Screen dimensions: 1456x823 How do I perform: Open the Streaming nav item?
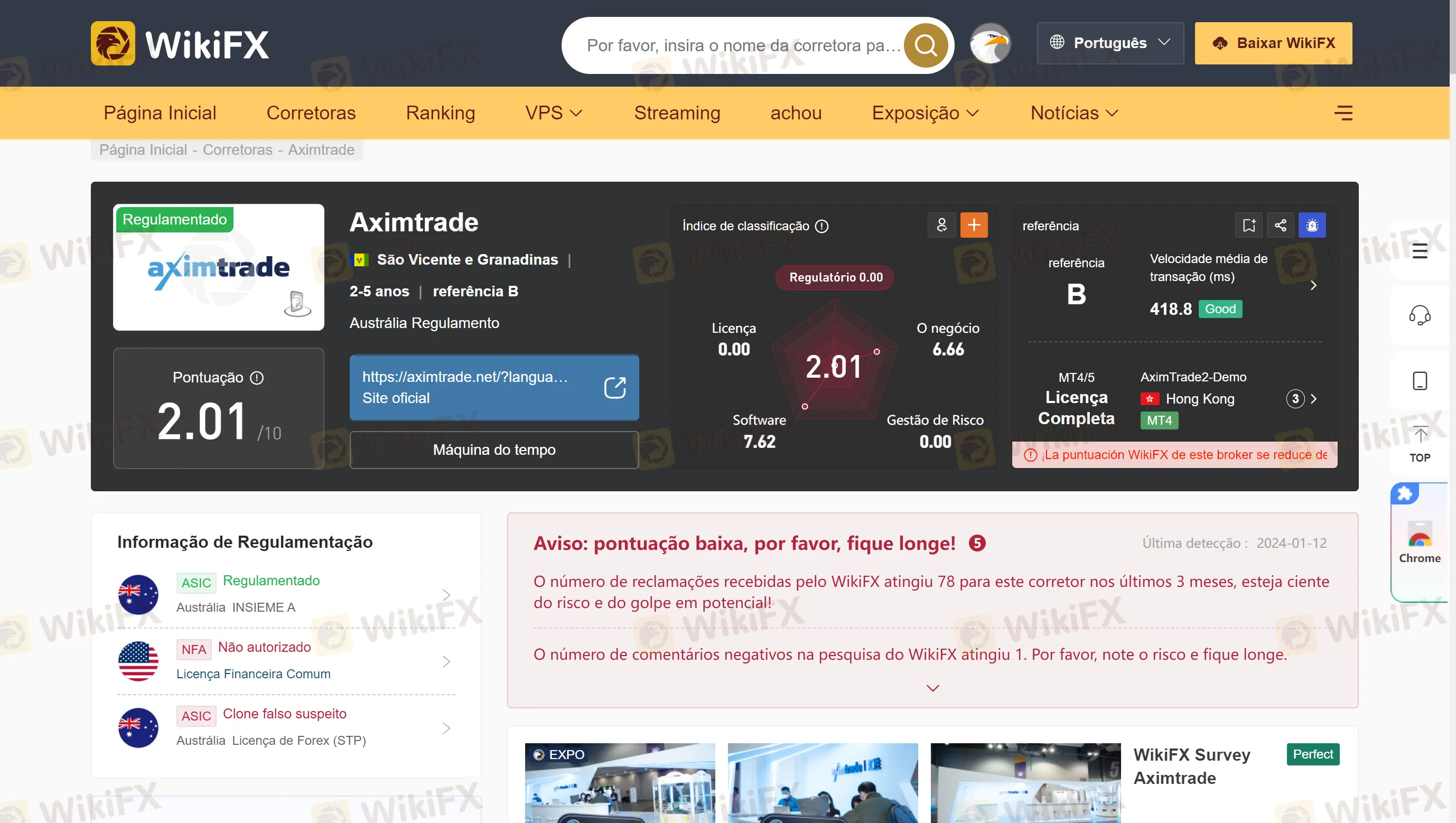click(x=677, y=113)
